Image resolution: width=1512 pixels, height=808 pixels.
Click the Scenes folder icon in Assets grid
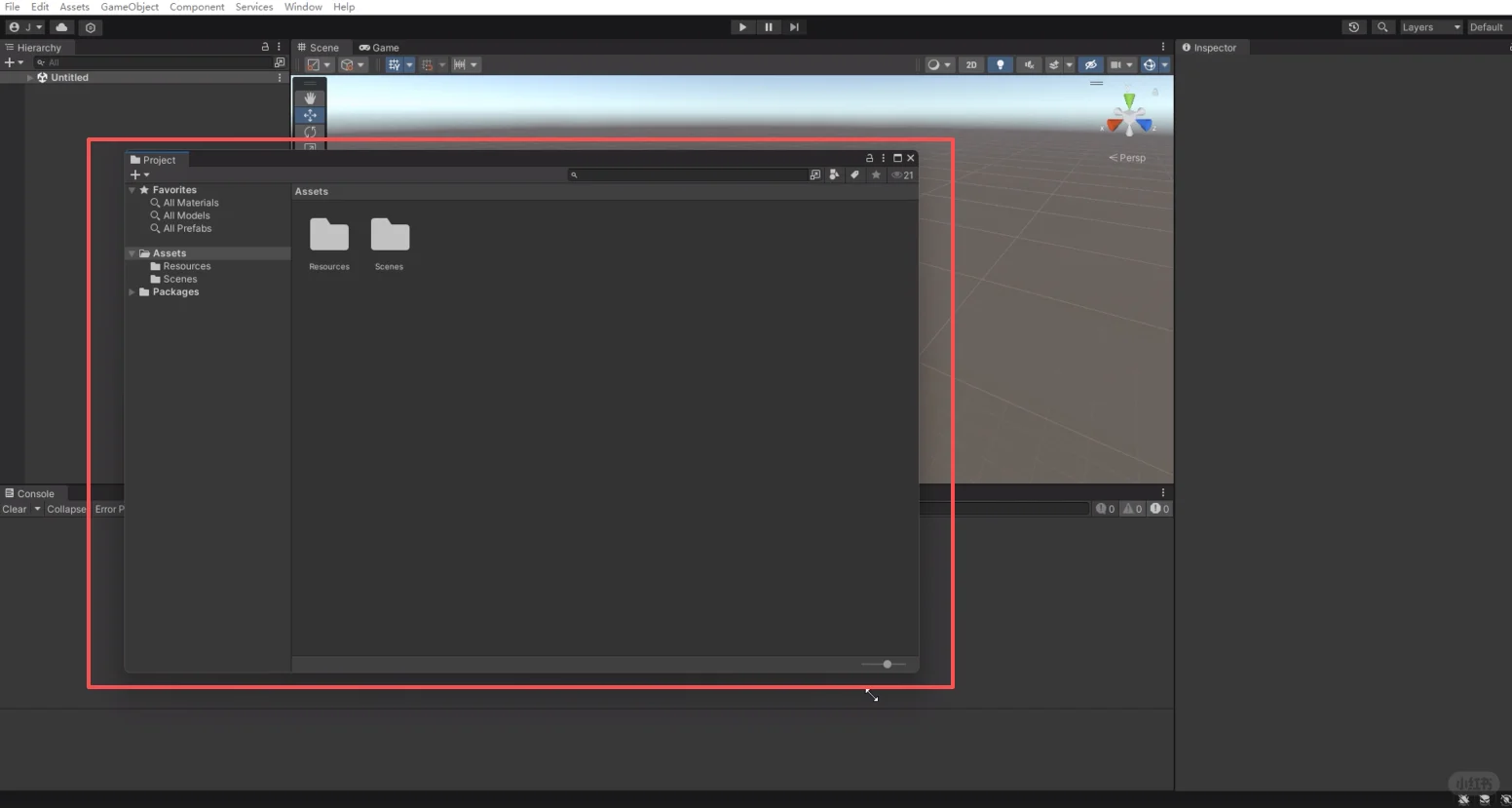390,235
